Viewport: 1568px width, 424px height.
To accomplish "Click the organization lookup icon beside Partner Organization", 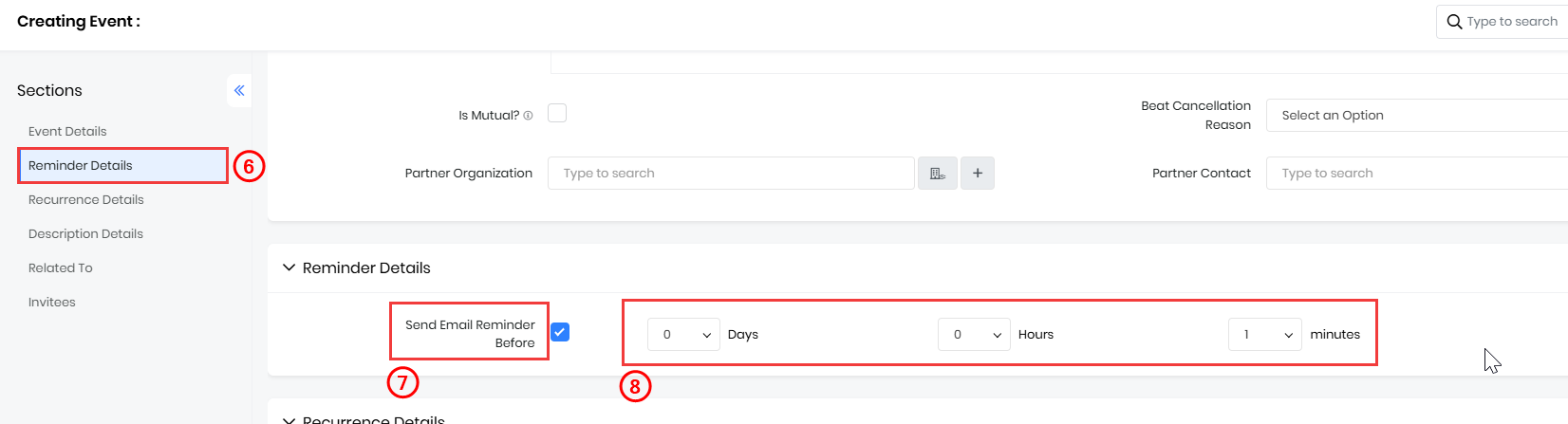I will pos(938,174).
